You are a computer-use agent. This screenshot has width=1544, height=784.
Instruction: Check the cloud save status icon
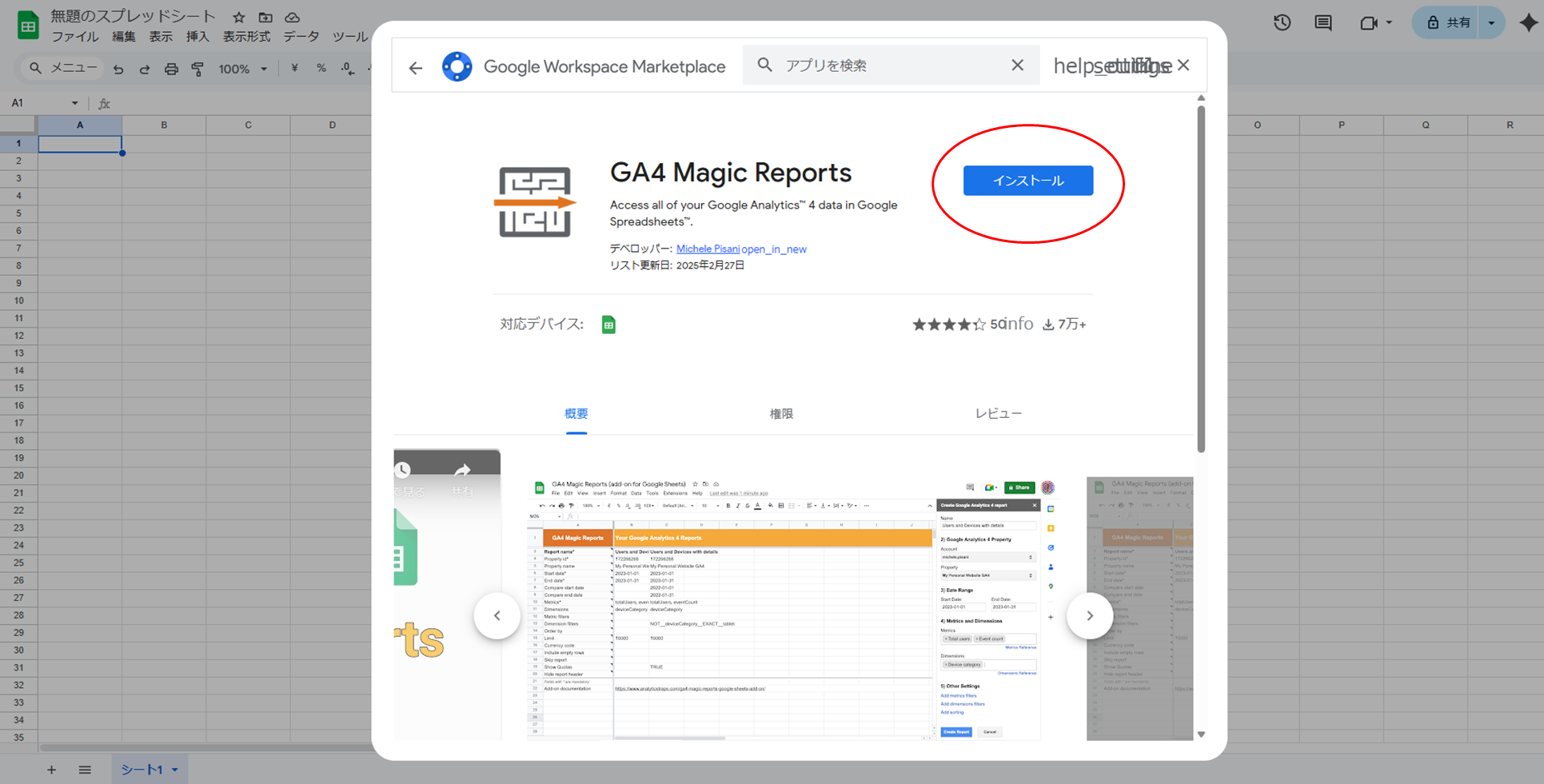(293, 17)
